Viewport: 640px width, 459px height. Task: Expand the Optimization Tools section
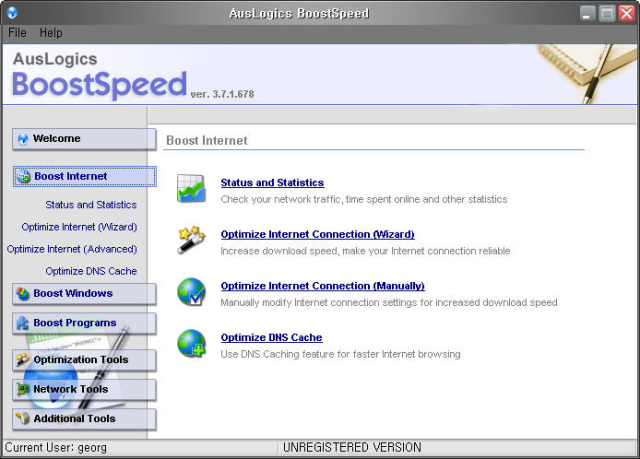click(84, 360)
